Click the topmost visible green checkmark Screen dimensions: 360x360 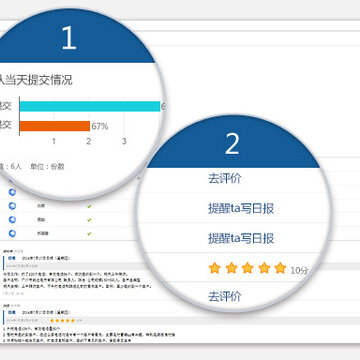(89, 206)
